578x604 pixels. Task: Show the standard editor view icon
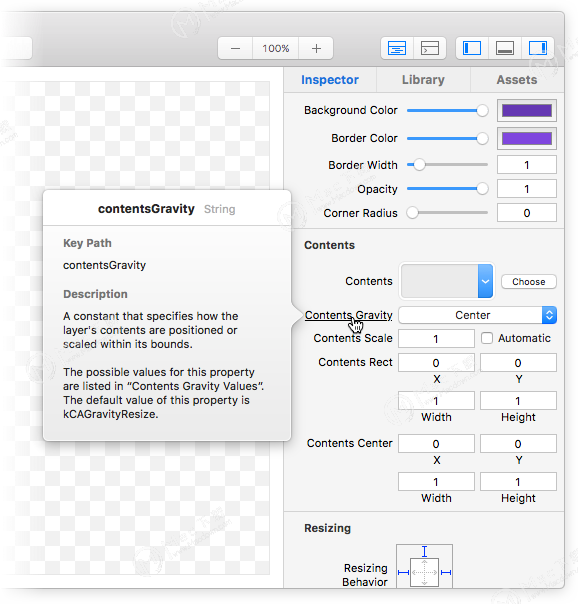click(397, 49)
